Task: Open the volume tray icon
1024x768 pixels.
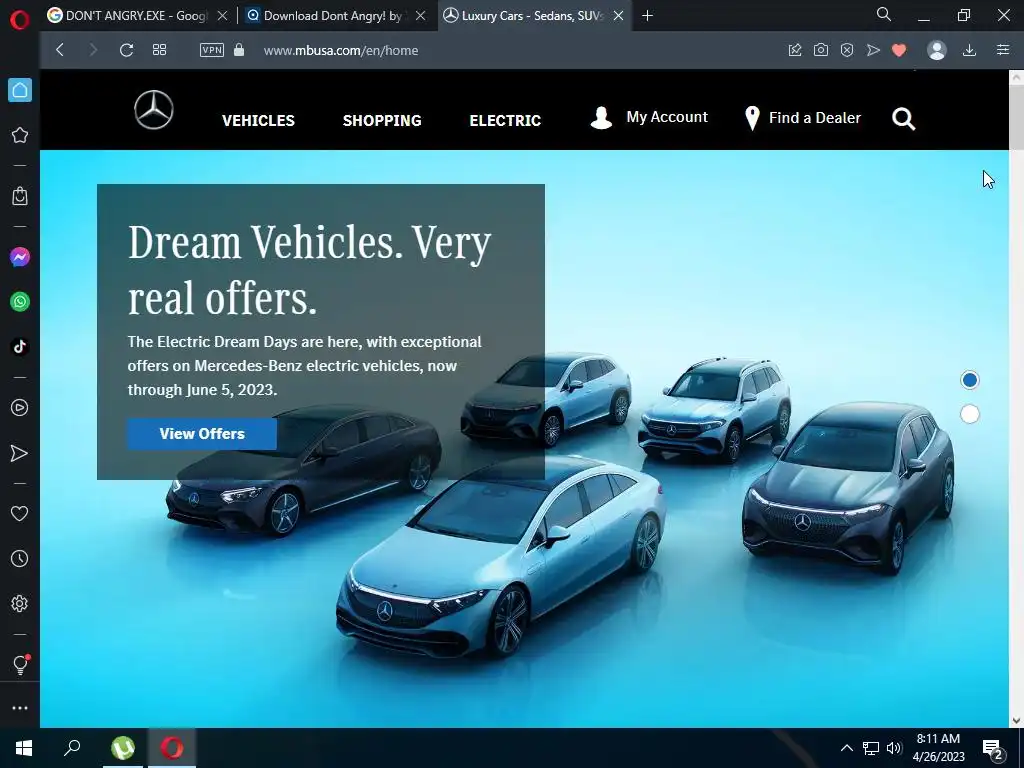Action: click(x=894, y=748)
